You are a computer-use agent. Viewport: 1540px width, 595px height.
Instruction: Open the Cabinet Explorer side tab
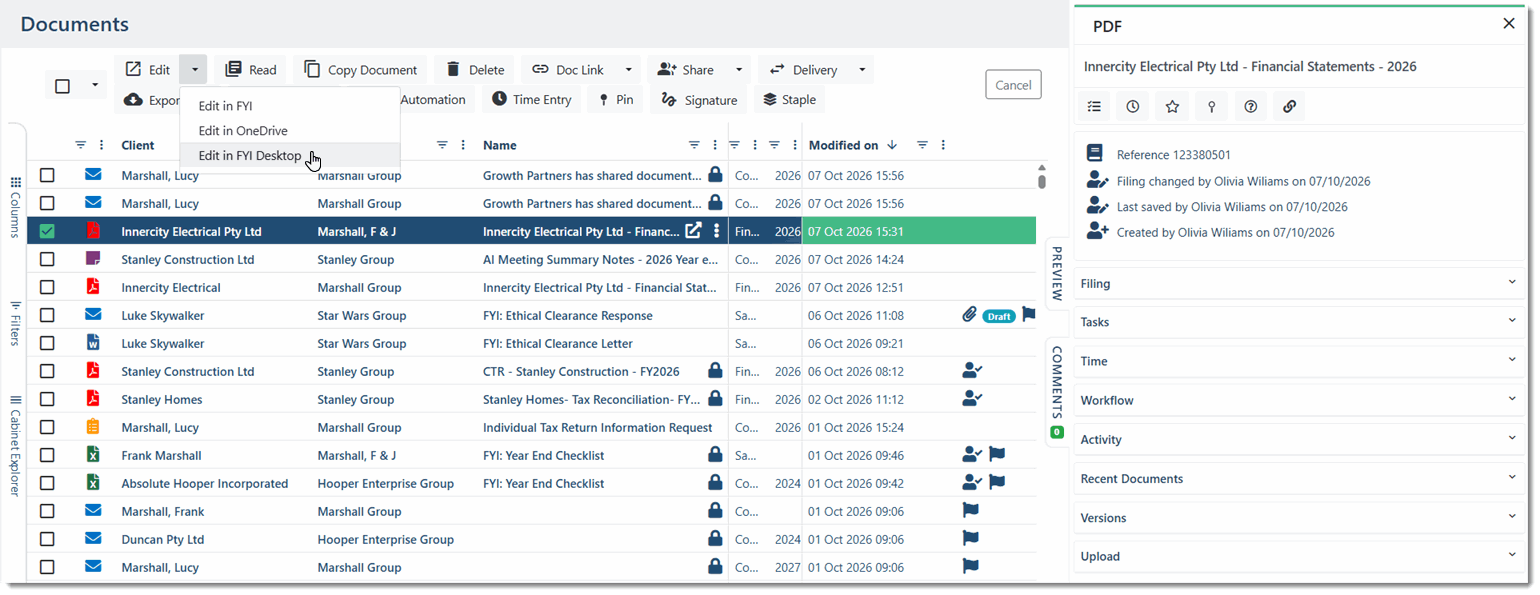pos(15,446)
